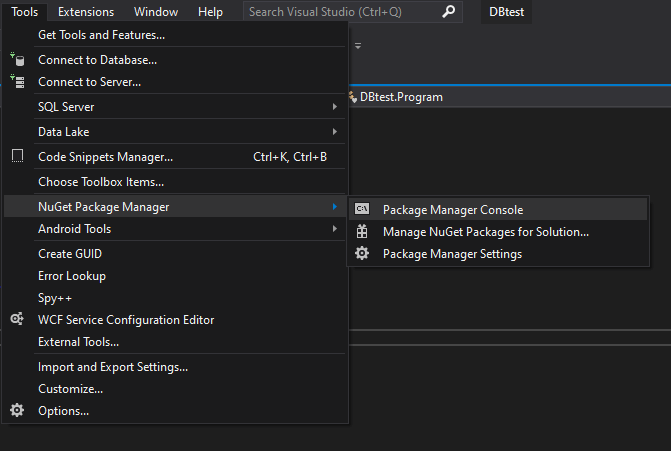Screen dimensions: 671x451
Task: Open the Data Lake menu entry
Action: pyautogui.click(x=175, y=131)
